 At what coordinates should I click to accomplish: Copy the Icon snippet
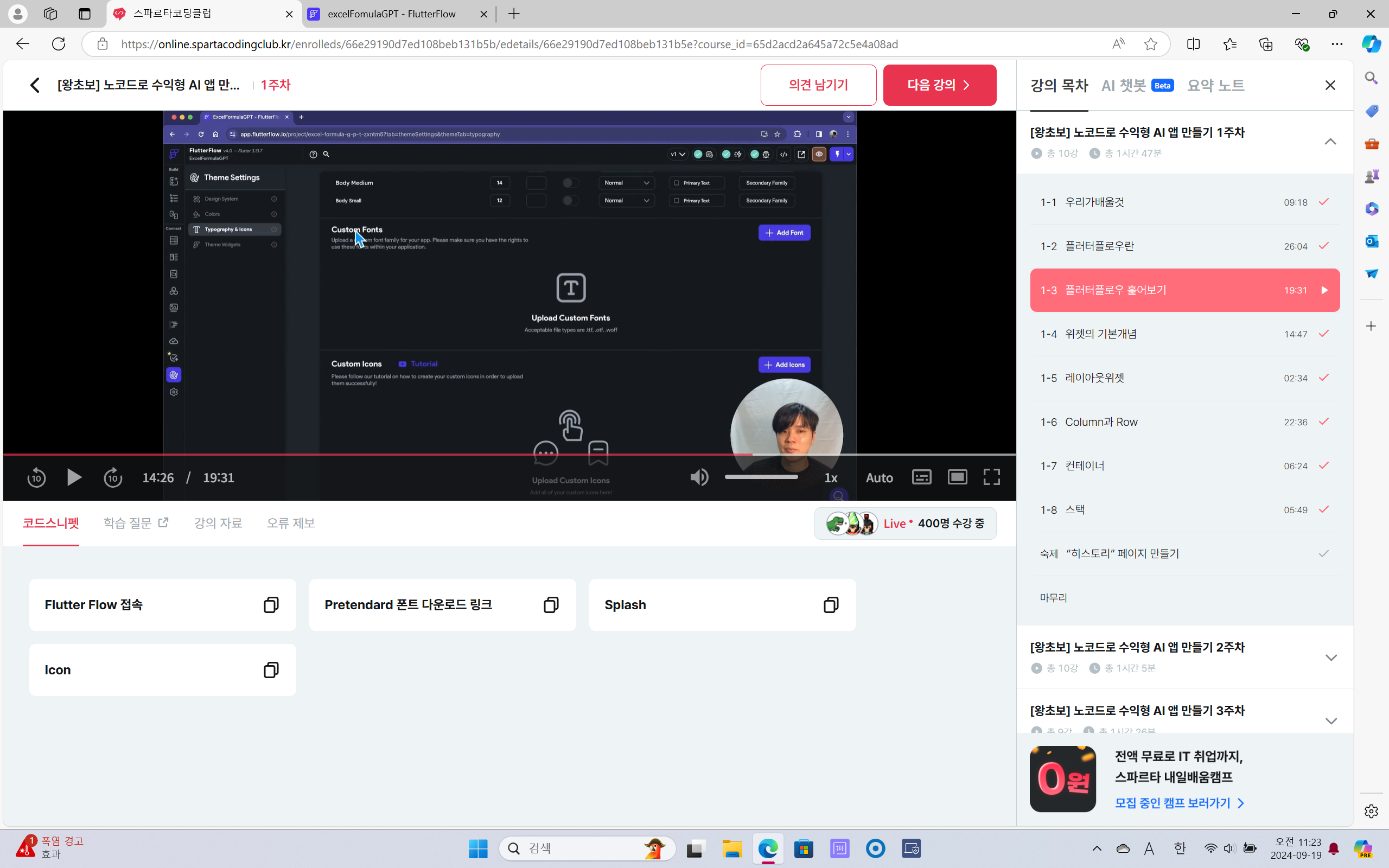(x=271, y=669)
